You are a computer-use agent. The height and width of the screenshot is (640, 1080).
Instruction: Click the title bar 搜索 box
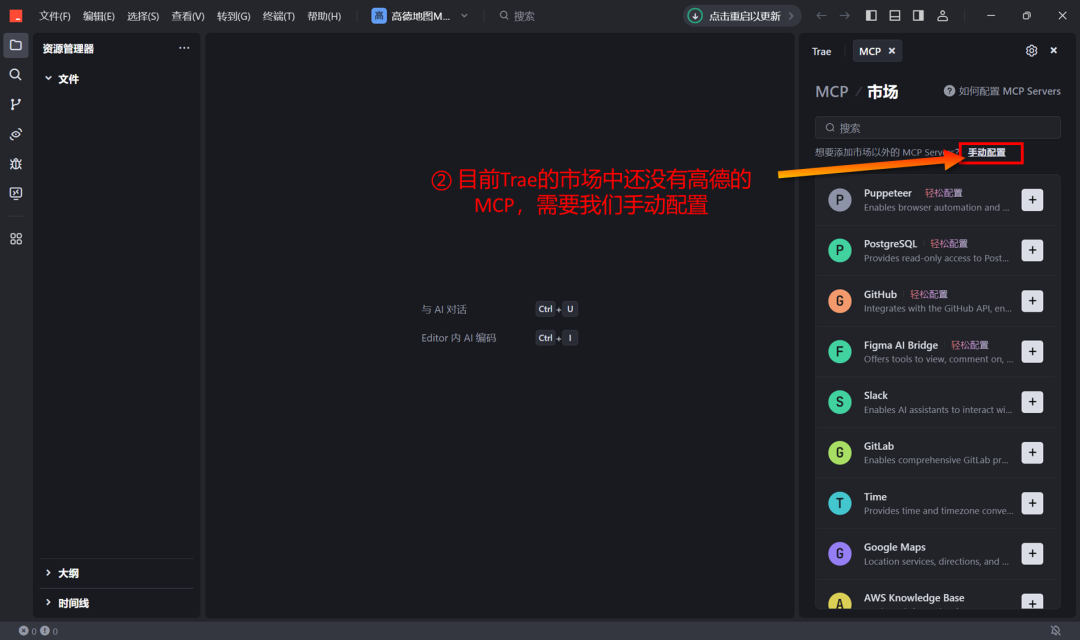[517, 16]
